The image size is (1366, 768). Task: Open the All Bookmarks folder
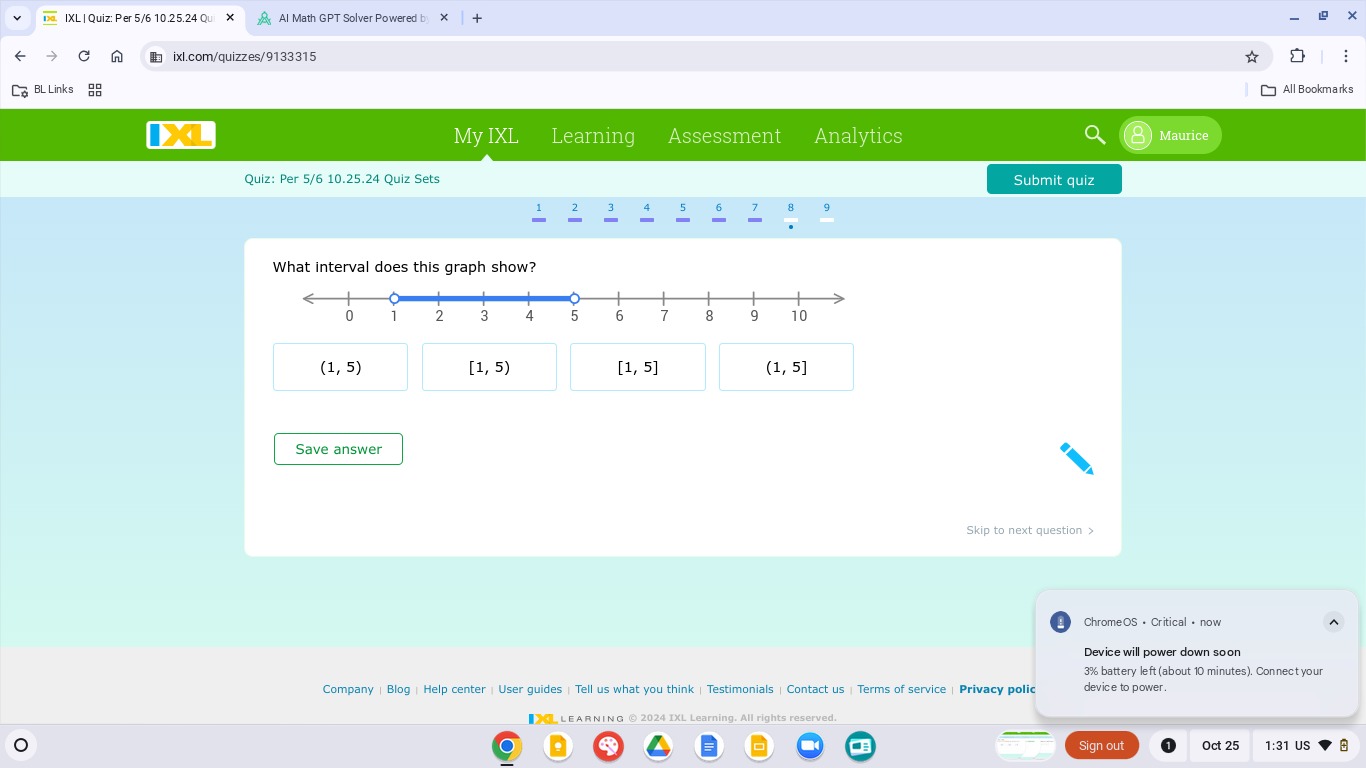1307,90
